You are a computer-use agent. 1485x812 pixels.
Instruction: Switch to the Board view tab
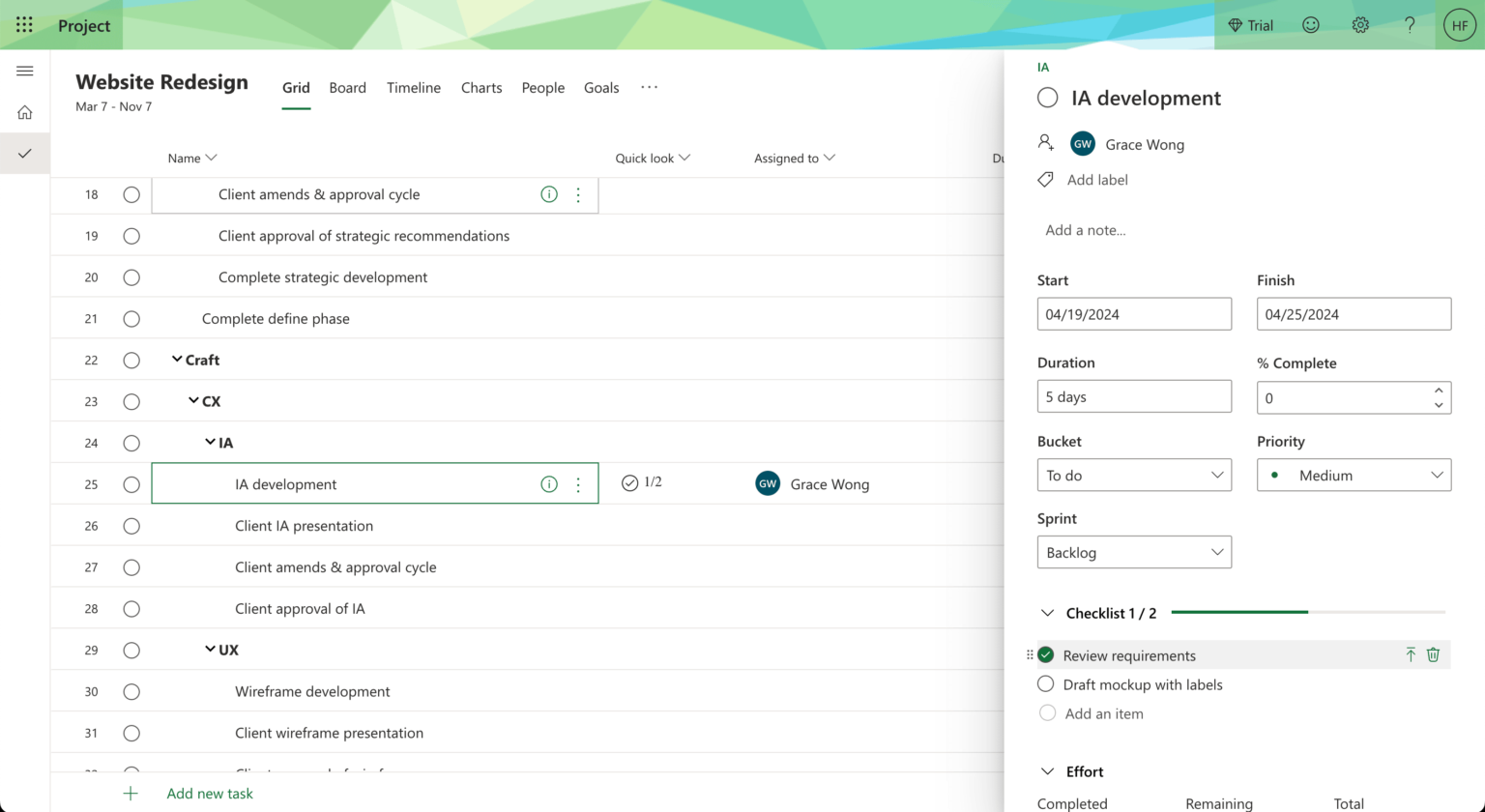[x=347, y=87]
